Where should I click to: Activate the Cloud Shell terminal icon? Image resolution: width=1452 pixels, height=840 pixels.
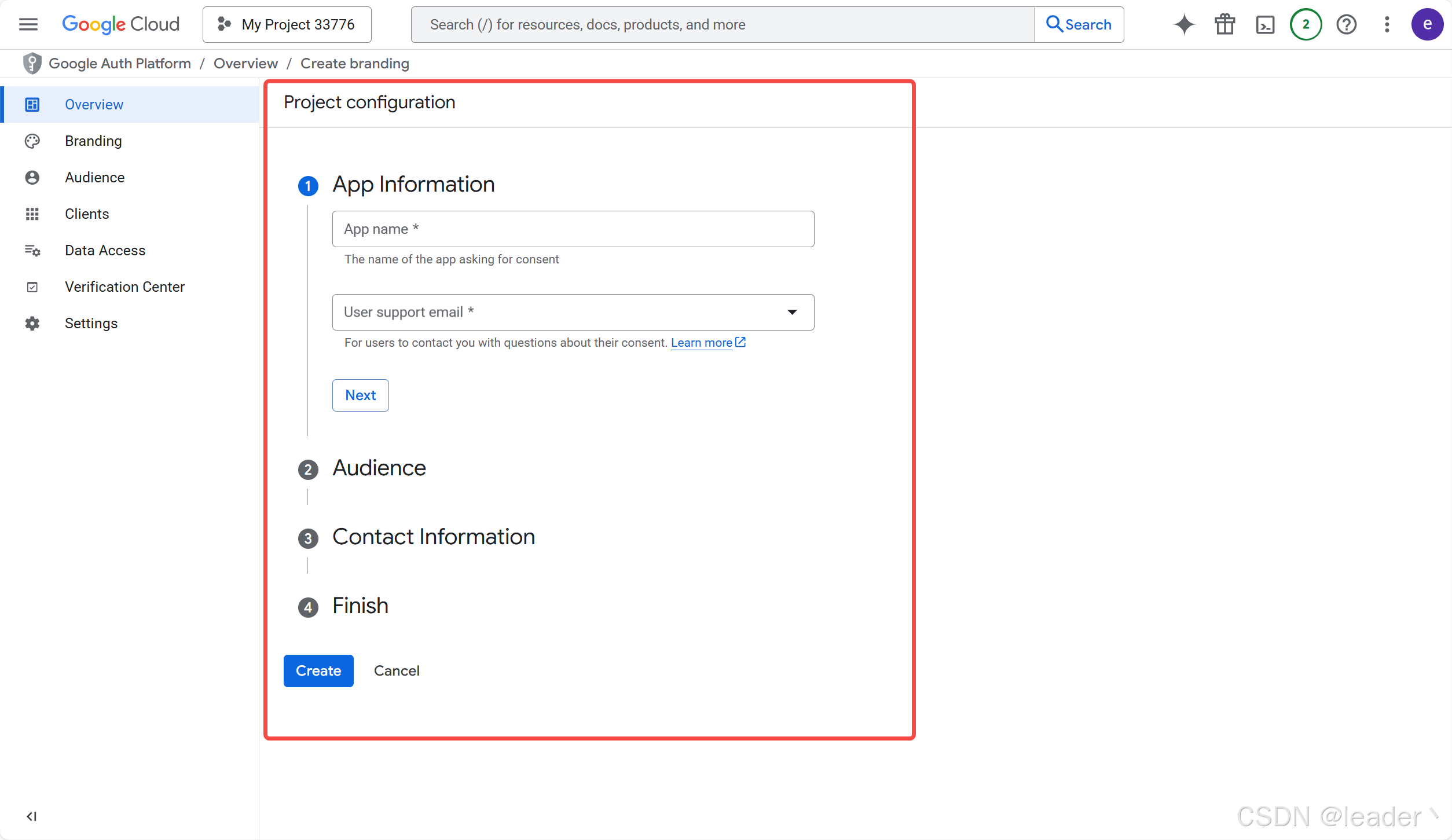point(1265,24)
